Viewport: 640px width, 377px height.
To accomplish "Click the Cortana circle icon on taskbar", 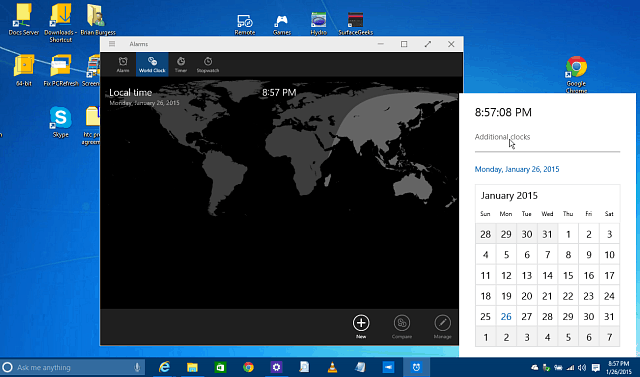I will coord(7,368).
